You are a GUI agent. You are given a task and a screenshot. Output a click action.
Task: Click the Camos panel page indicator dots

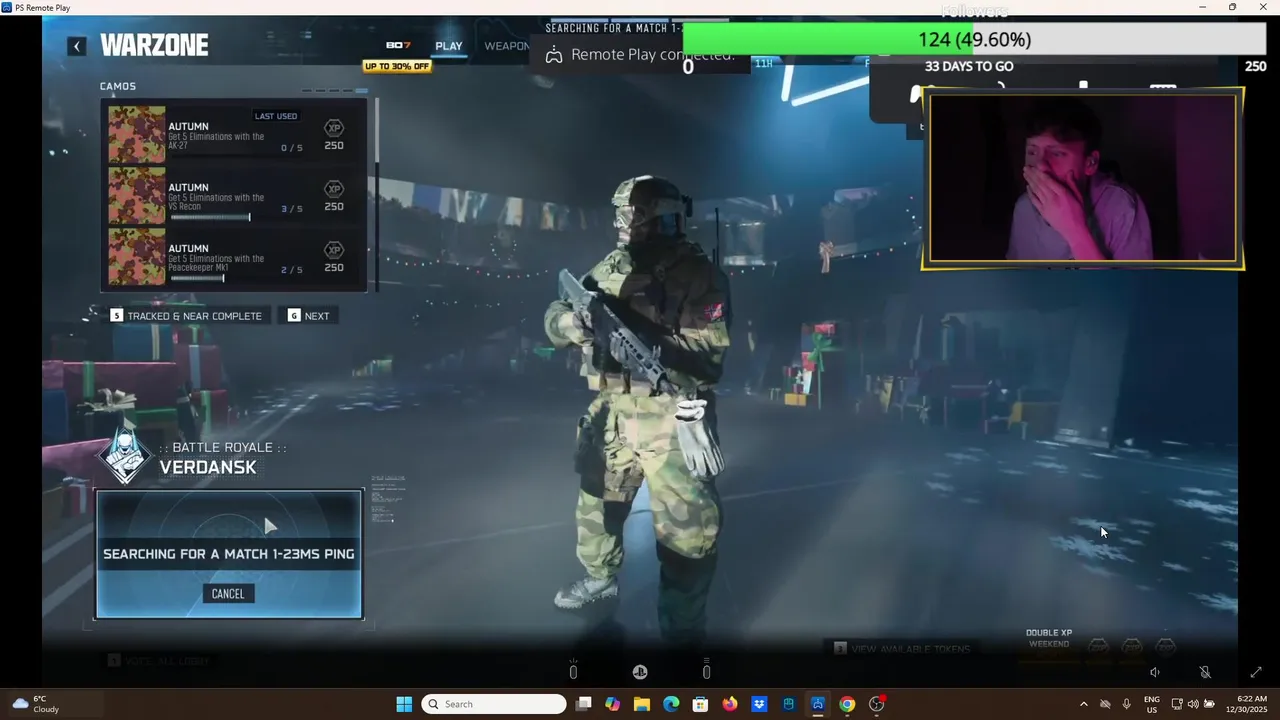(x=334, y=91)
